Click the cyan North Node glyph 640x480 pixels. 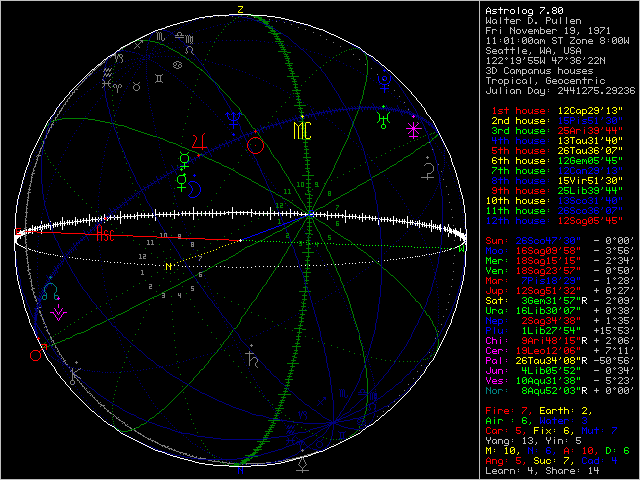point(49,292)
